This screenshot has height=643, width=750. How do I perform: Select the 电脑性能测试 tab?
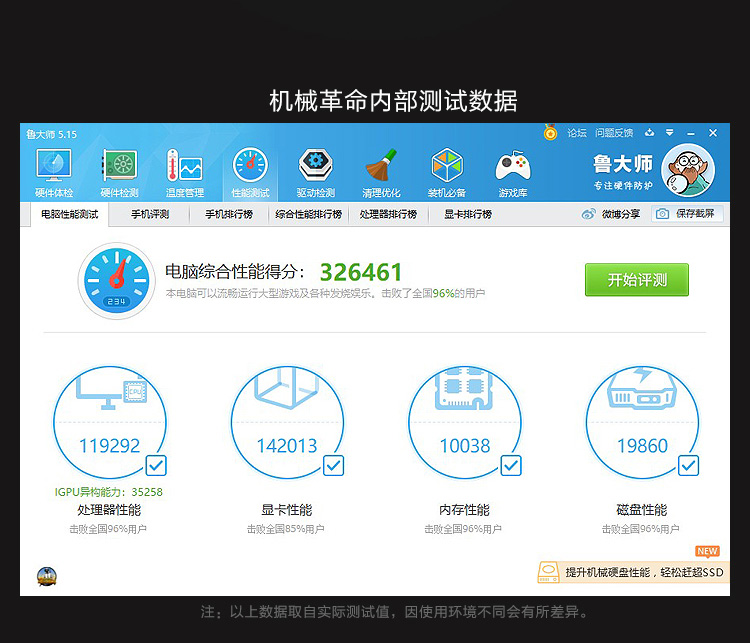69,214
